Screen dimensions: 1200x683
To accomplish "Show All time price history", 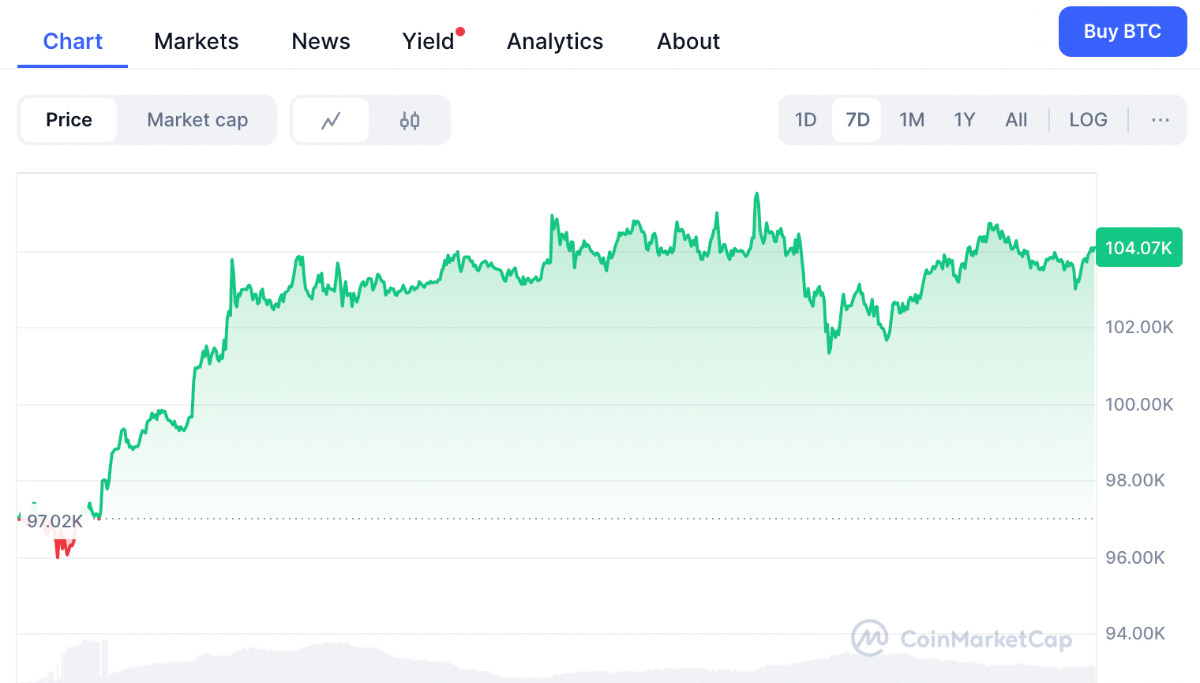I will (x=1016, y=120).
